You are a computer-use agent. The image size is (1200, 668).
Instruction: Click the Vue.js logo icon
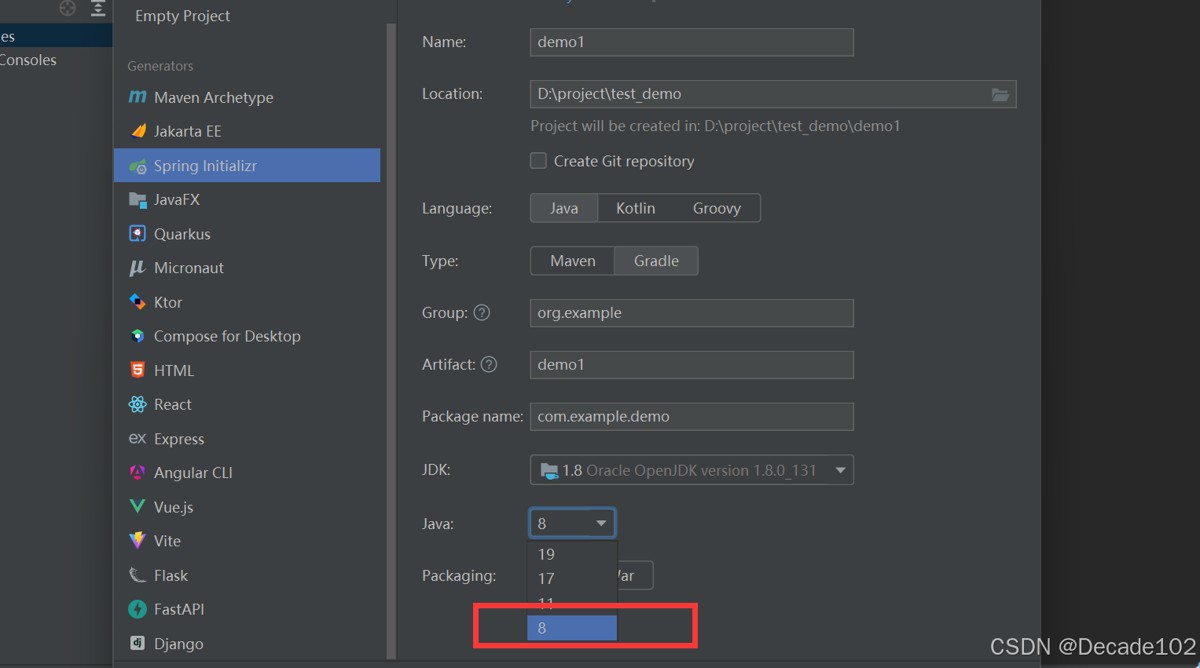pyautogui.click(x=138, y=507)
